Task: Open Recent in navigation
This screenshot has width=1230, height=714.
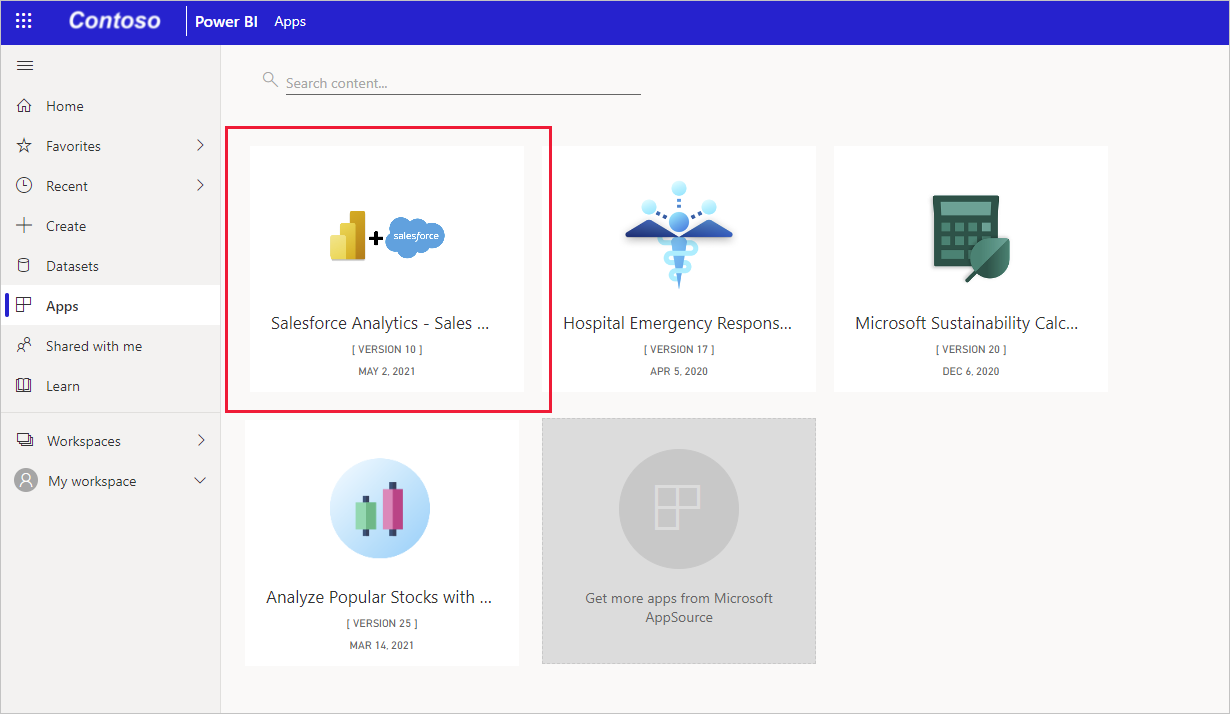Action: 67,186
